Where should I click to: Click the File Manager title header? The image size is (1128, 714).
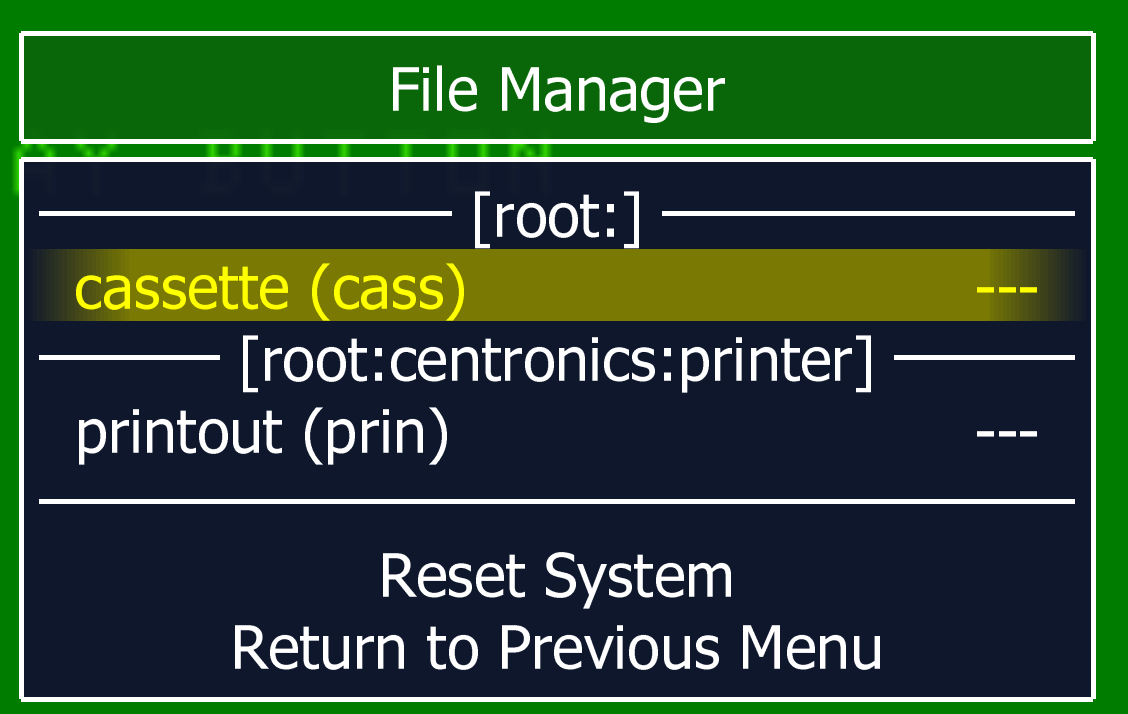pos(557,88)
